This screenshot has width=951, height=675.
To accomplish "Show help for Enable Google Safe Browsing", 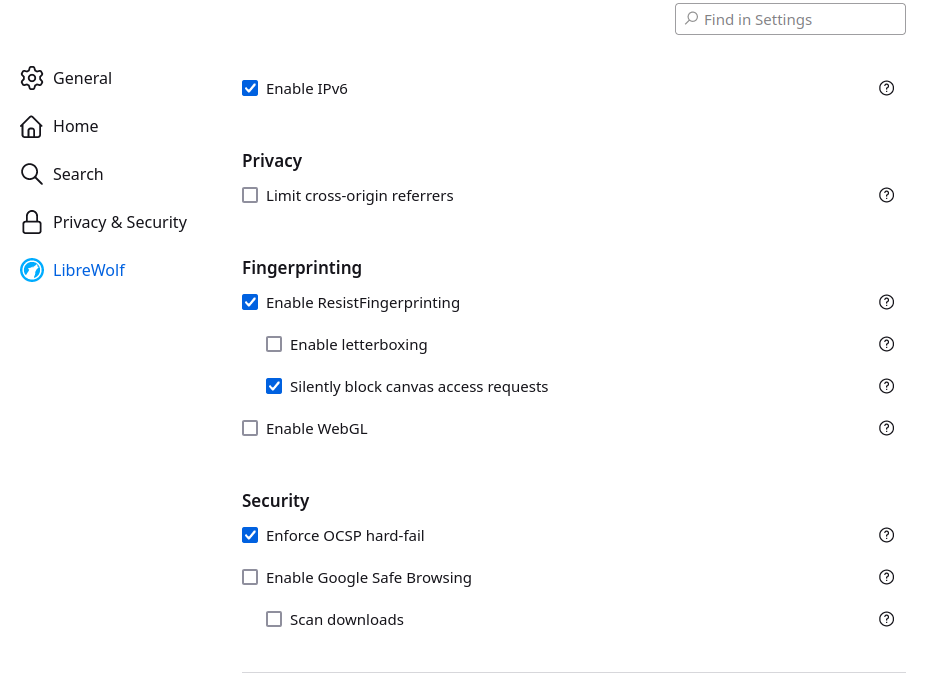I will click(x=886, y=577).
